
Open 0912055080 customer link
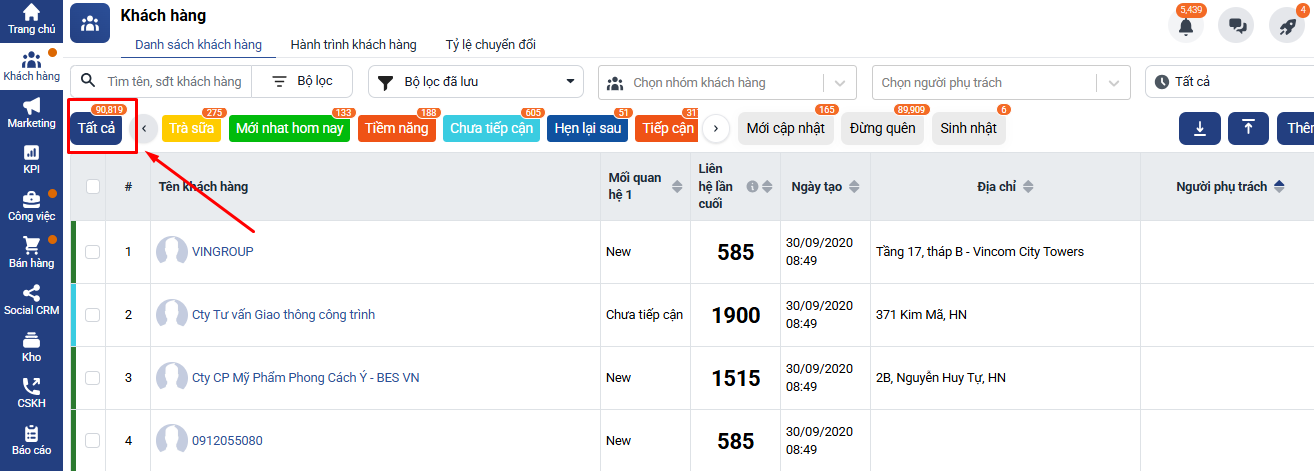[227, 441]
